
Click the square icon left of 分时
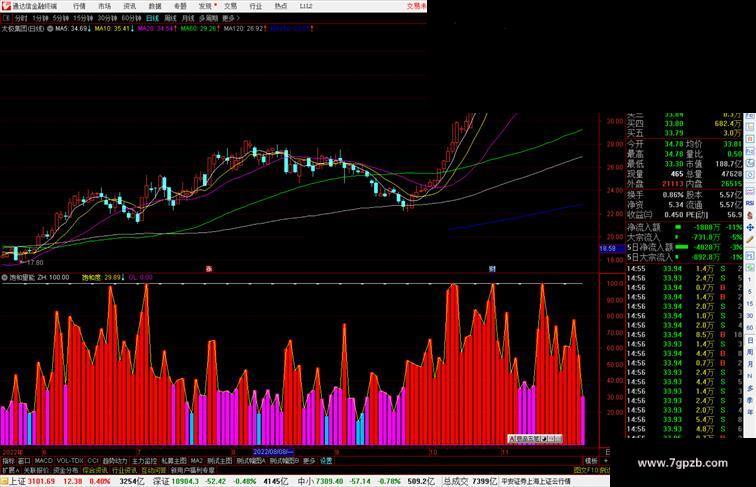tap(6, 18)
